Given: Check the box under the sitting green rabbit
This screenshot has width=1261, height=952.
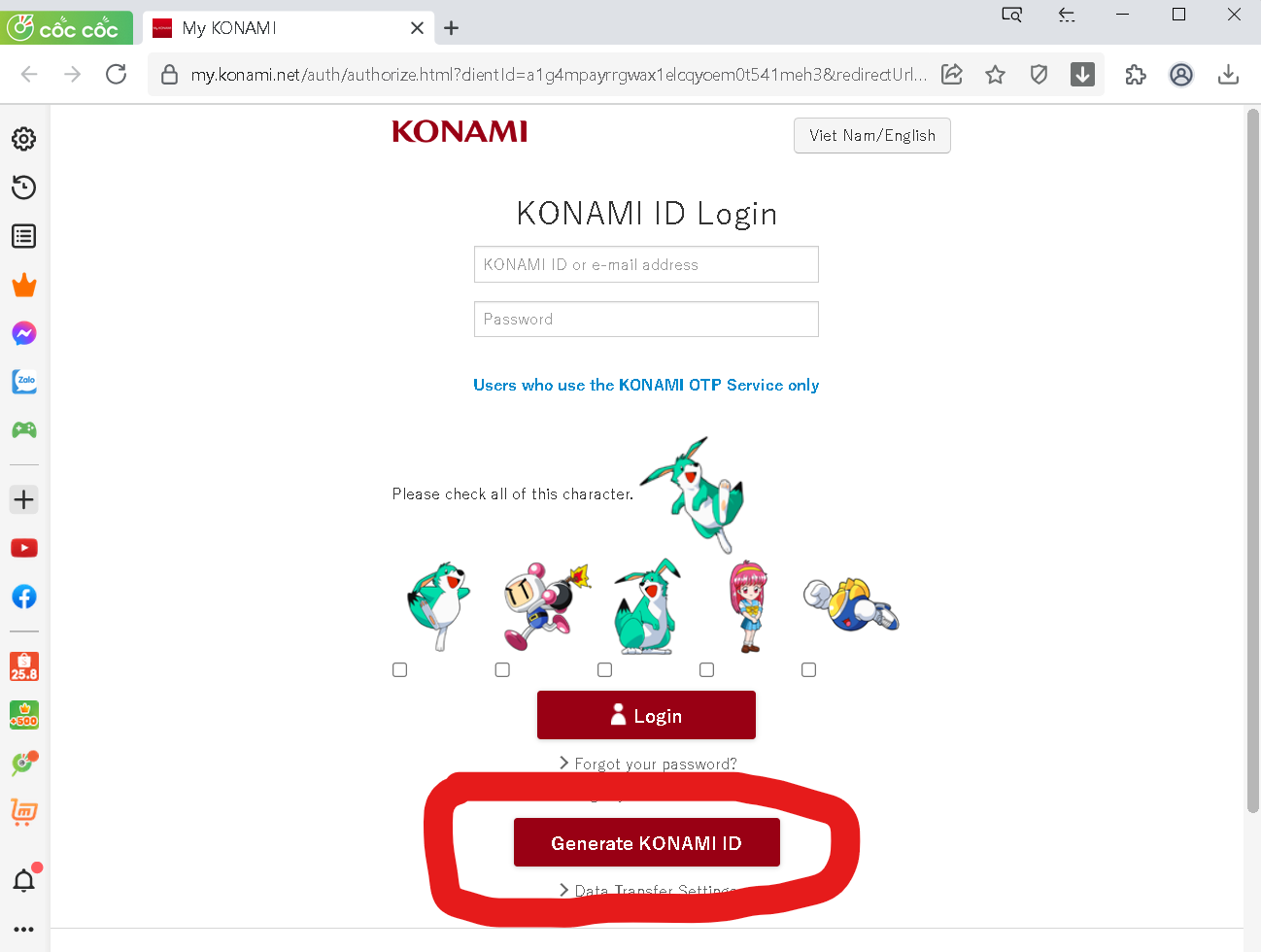Looking at the screenshot, I should pyautogui.click(x=604, y=670).
